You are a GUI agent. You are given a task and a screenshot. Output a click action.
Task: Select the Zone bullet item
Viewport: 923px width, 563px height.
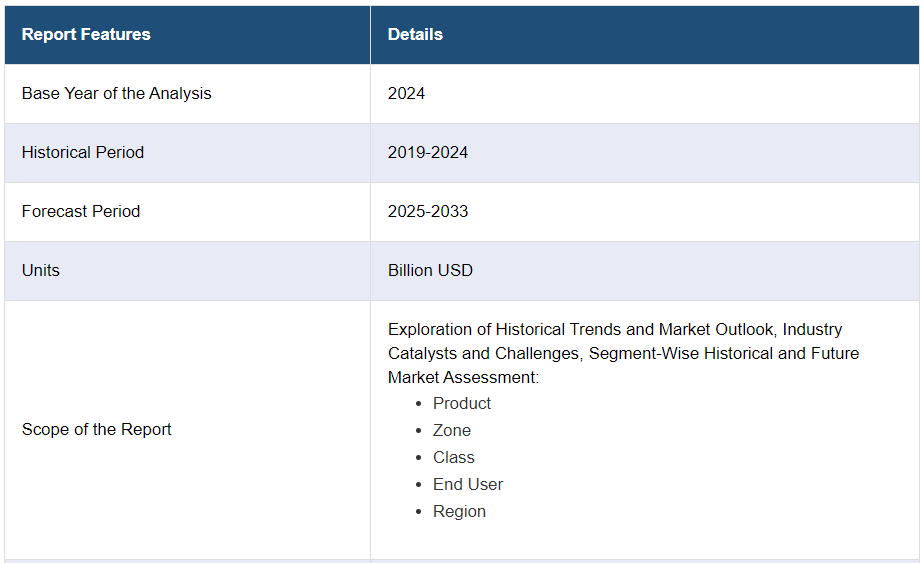452,430
